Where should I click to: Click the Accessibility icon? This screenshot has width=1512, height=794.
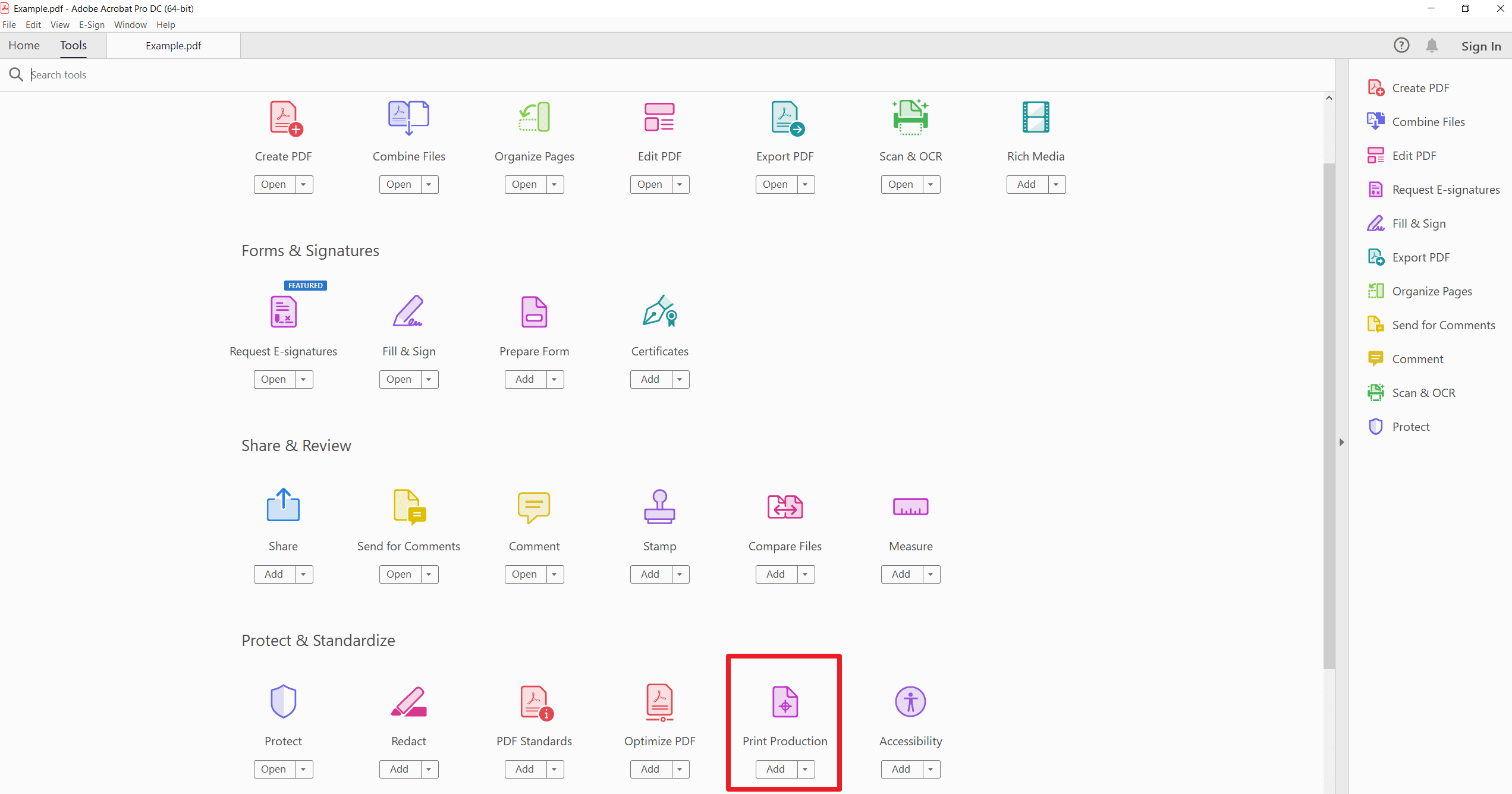click(910, 701)
